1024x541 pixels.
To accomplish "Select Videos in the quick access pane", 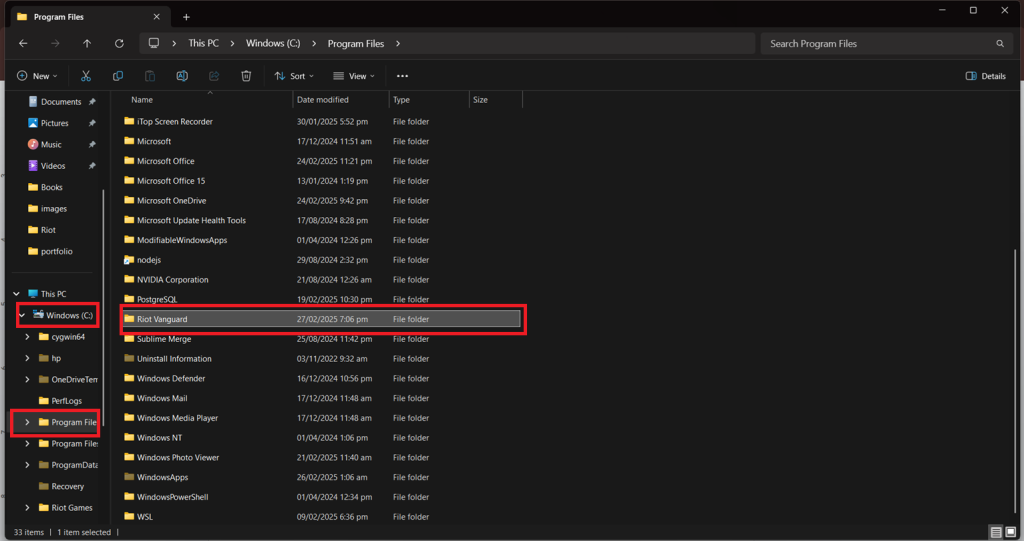I will coord(53,166).
